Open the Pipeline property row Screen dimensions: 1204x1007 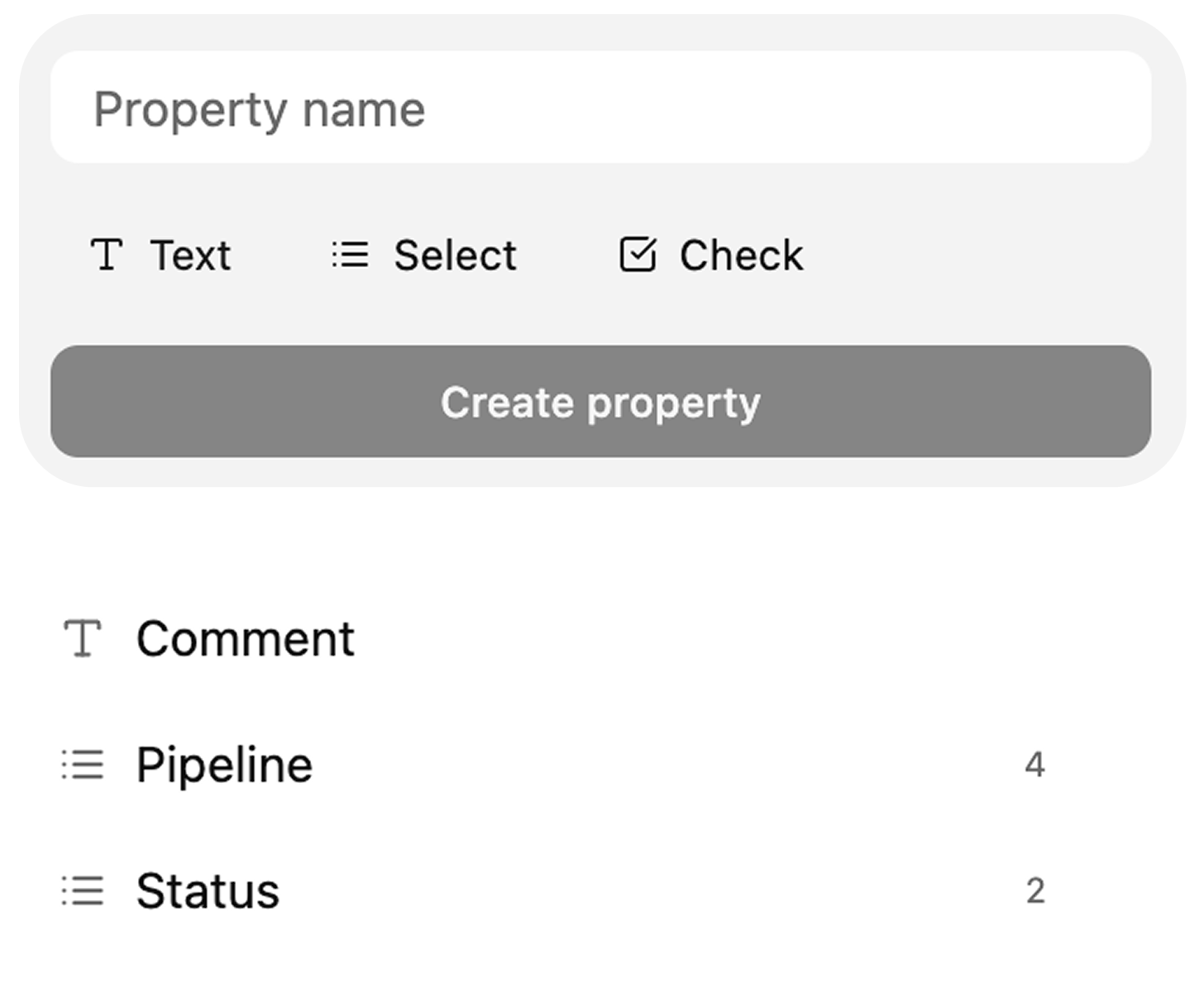(x=579, y=765)
